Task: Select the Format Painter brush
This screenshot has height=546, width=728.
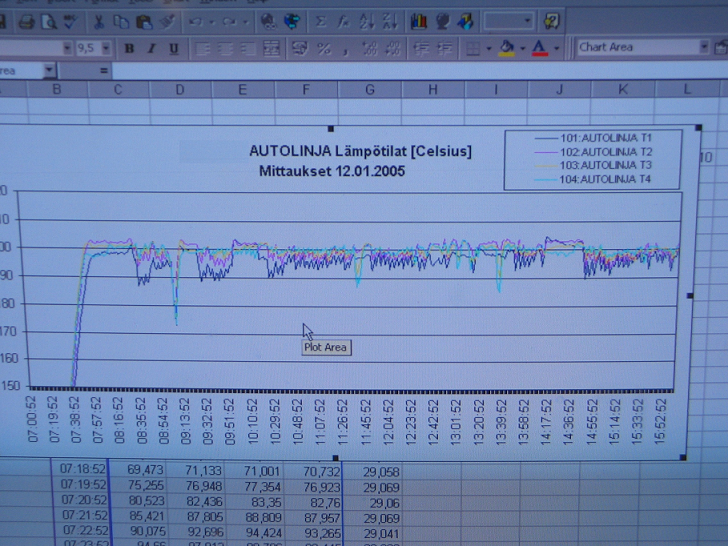Action: coord(167,21)
